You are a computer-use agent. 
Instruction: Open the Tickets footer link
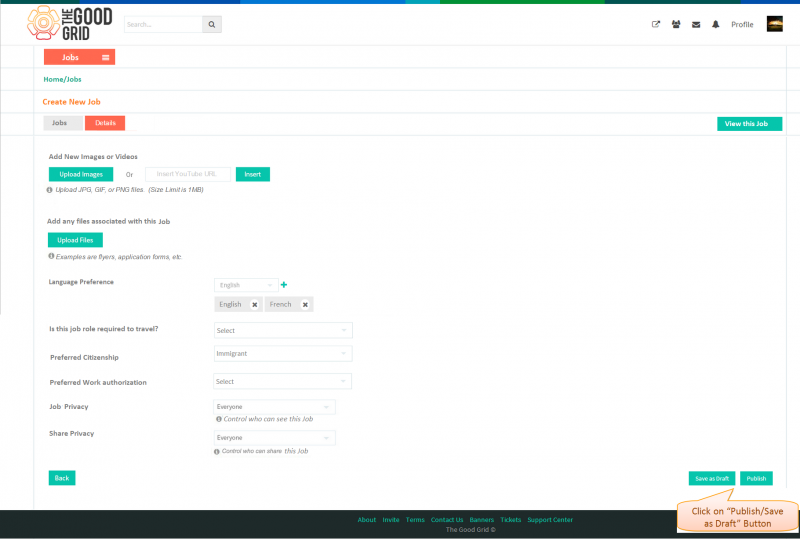coord(511,520)
